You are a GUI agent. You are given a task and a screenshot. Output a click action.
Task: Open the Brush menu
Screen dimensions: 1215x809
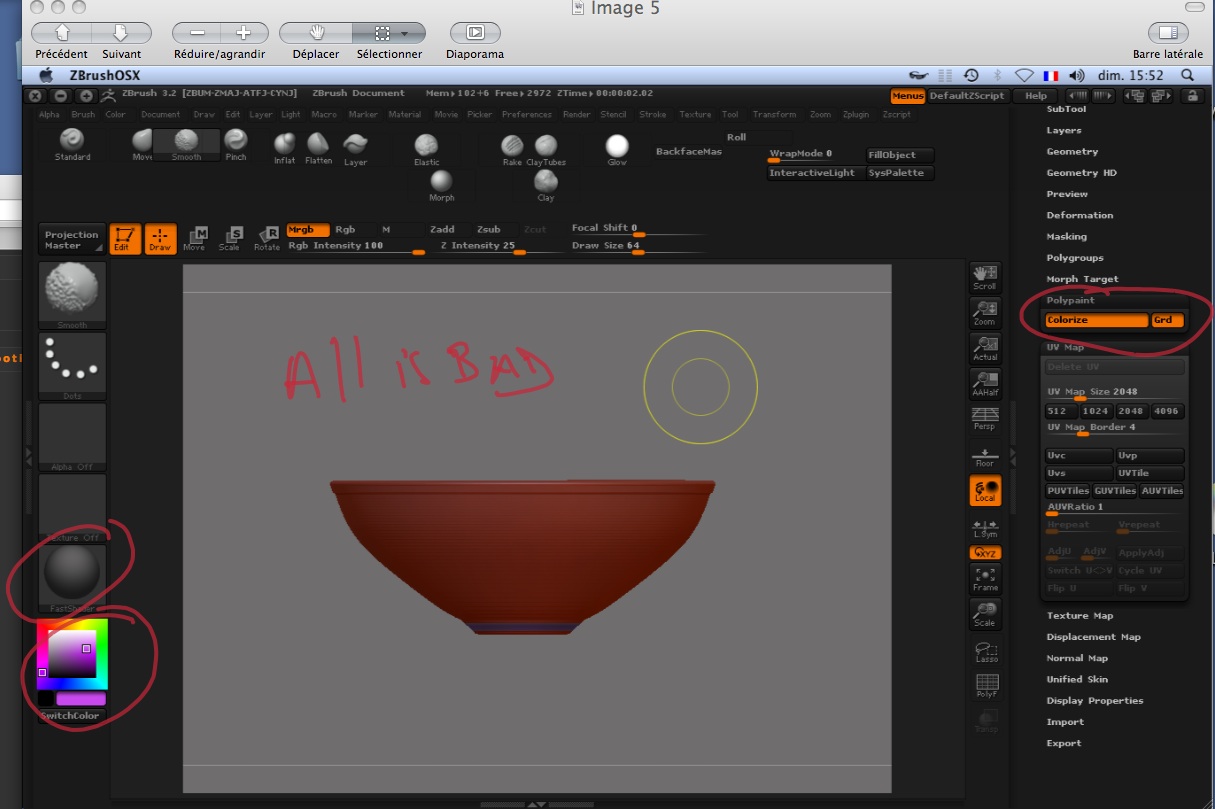[x=83, y=115]
